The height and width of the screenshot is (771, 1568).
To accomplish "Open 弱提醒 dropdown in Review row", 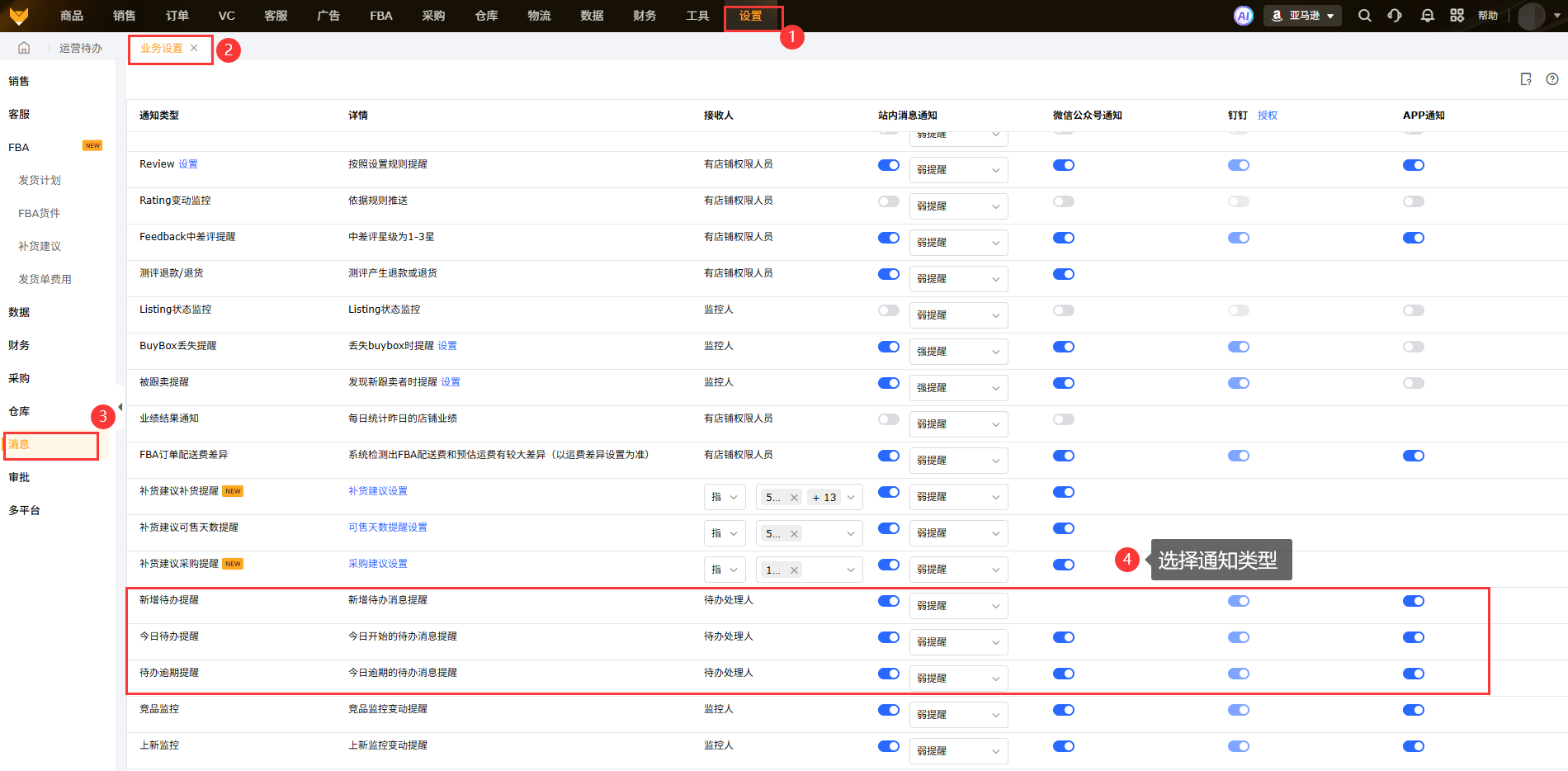I will [x=959, y=170].
